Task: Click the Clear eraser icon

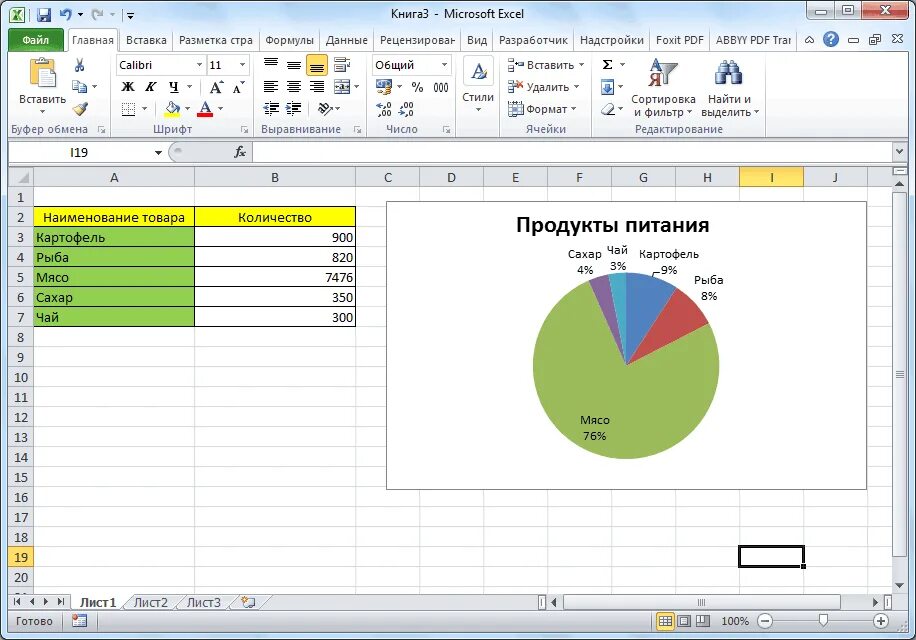Action: 608,109
